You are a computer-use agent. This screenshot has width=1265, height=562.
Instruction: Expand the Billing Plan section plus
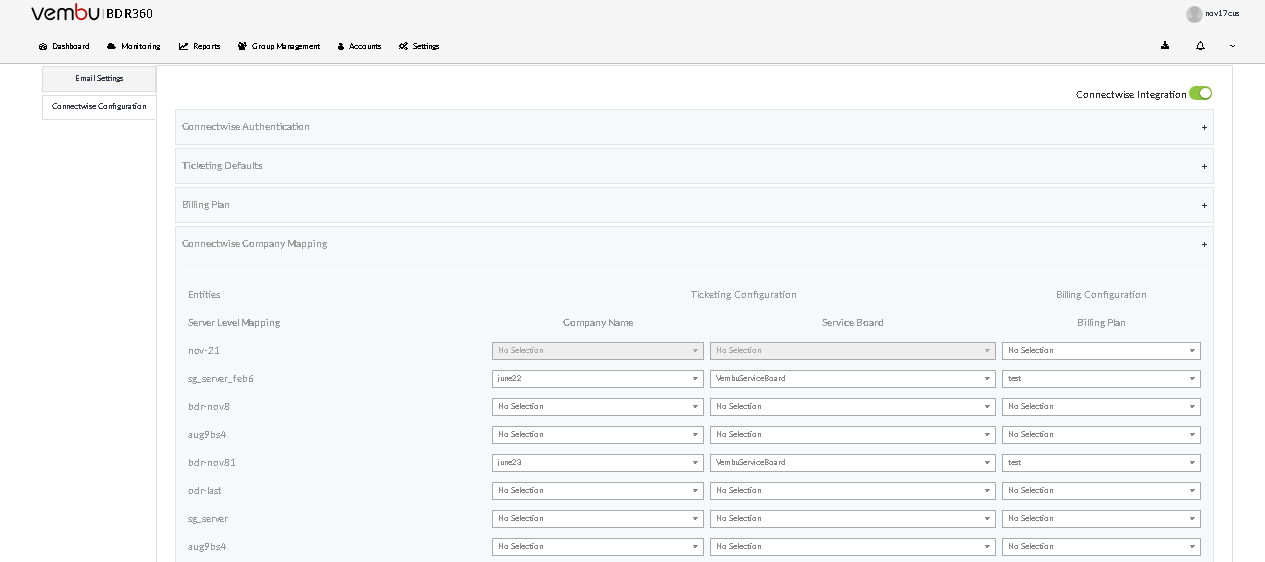[x=1204, y=205]
